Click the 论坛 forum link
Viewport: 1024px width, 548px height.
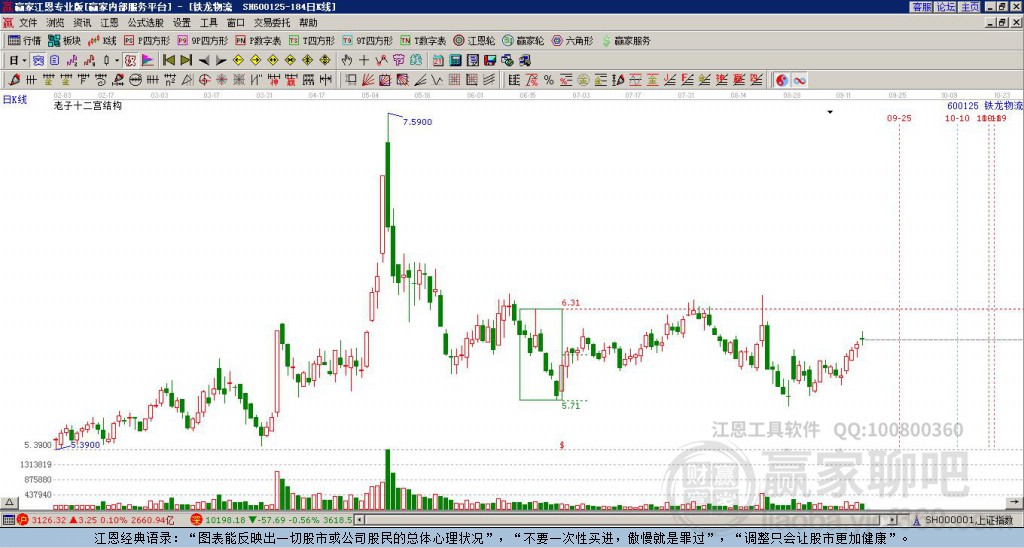(x=946, y=7)
